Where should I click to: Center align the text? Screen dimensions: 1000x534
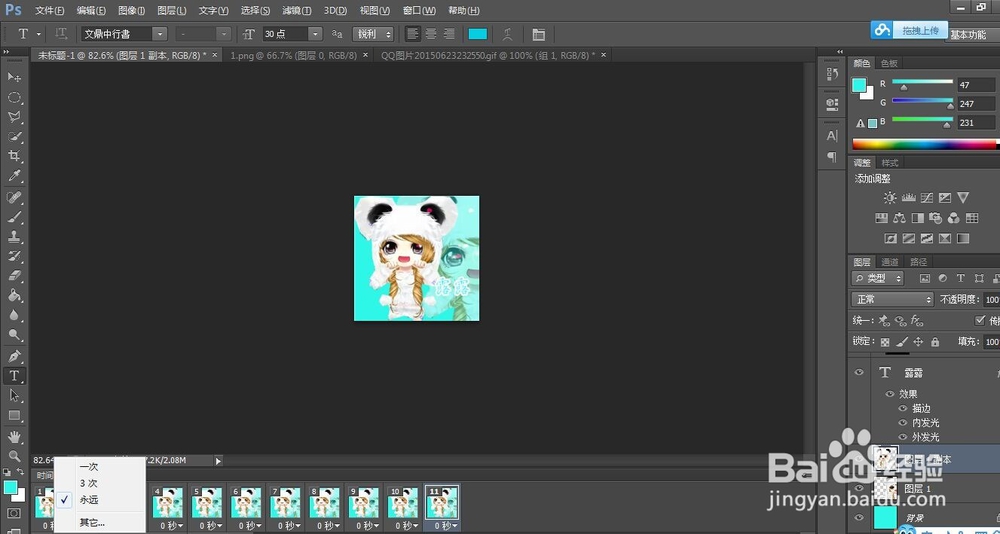point(431,34)
